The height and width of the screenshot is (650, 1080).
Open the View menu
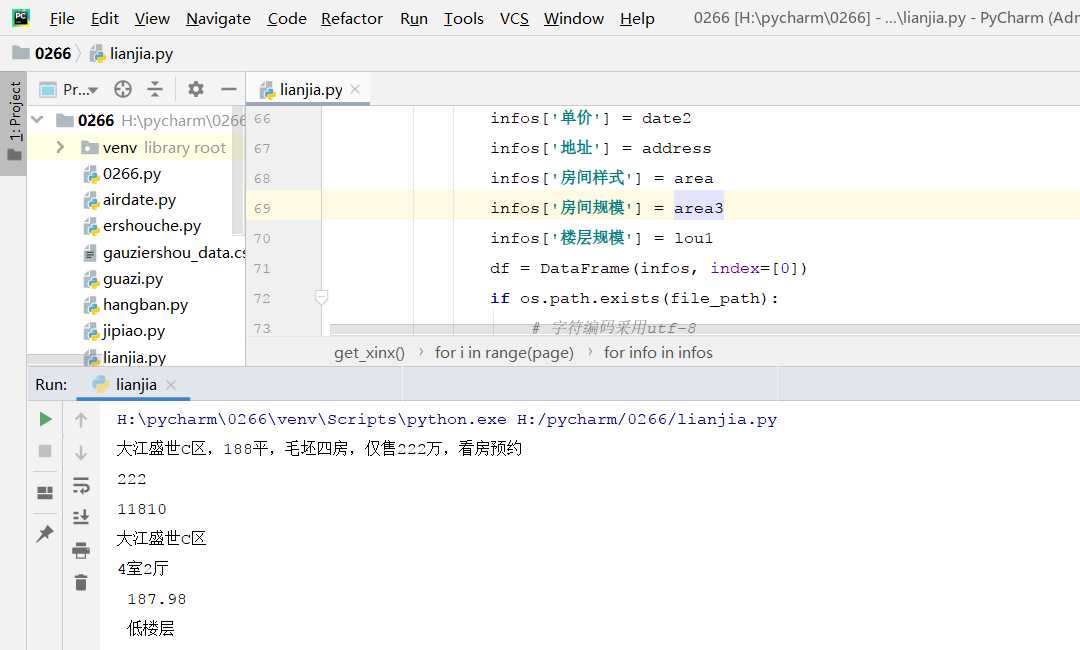152,19
